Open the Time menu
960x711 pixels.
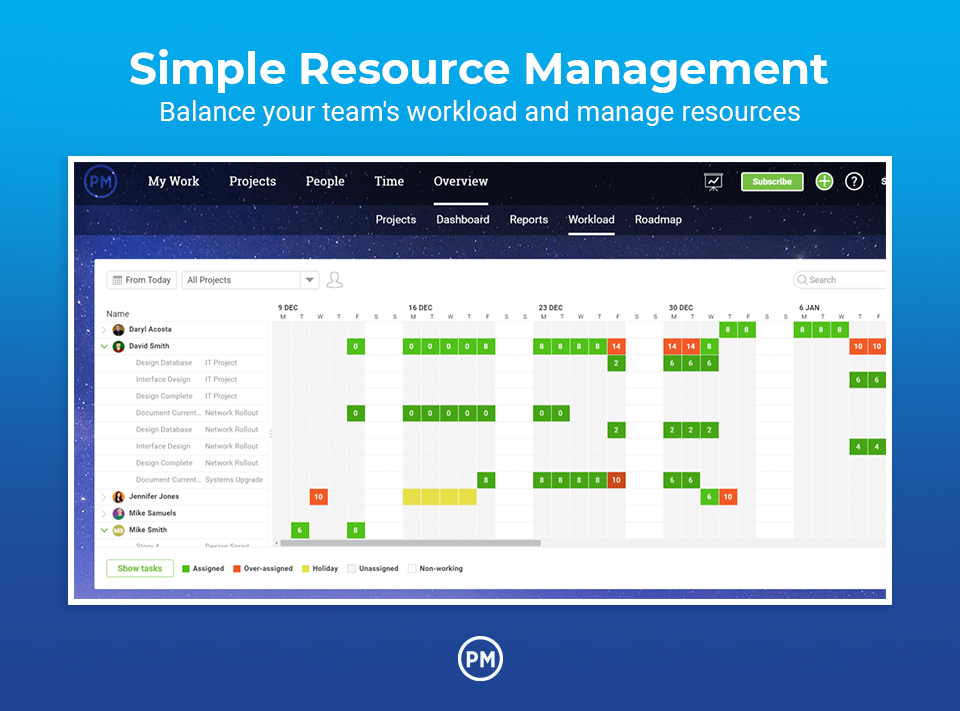(x=388, y=181)
